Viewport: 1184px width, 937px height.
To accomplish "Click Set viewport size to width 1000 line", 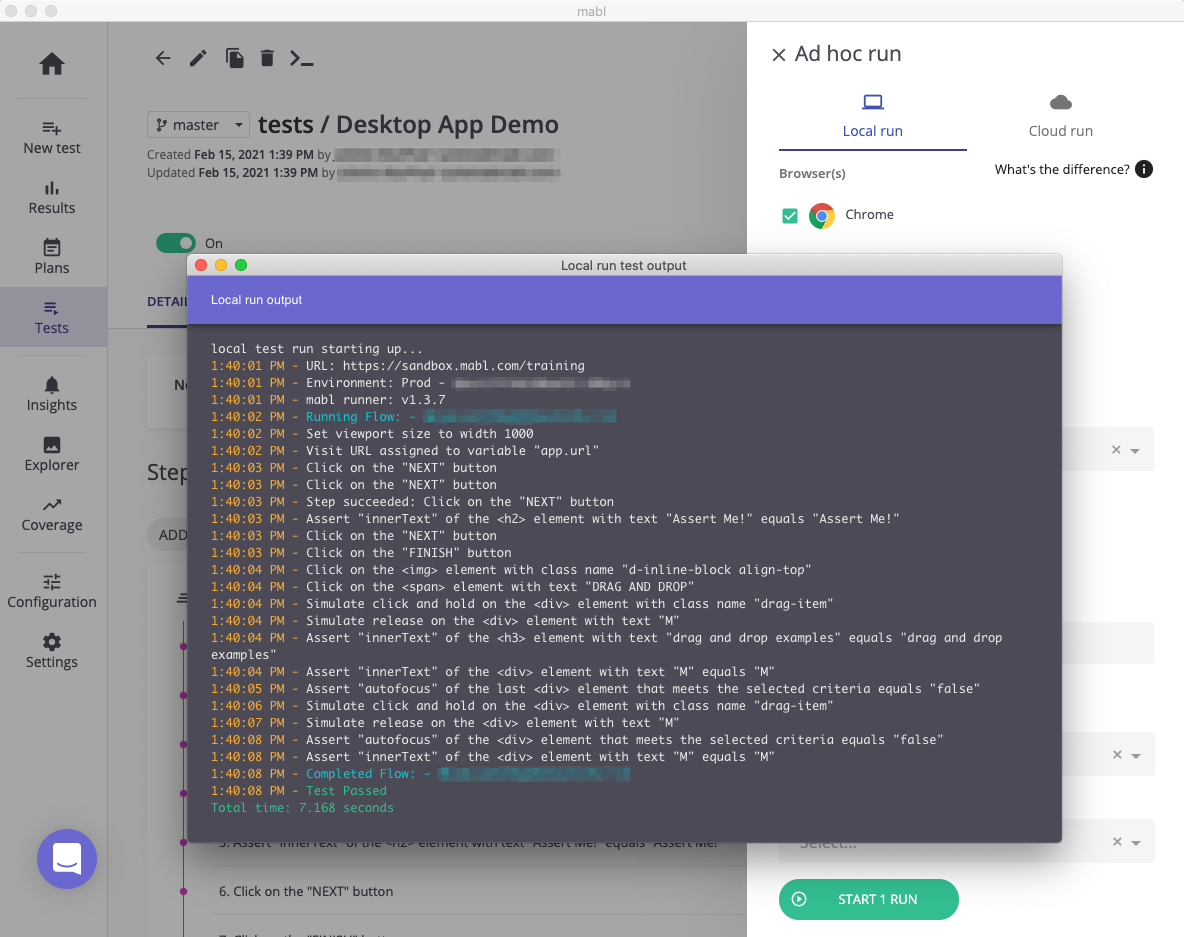I will tap(372, 433).
